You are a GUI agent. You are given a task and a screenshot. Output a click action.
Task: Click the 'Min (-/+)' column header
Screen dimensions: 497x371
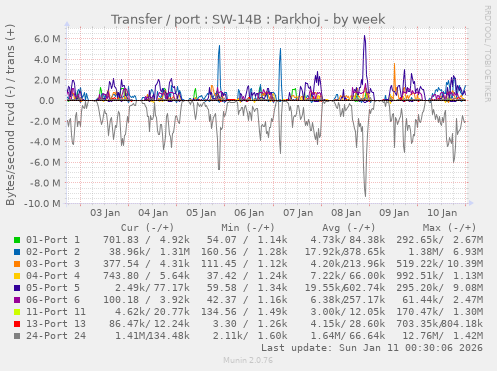248,228
